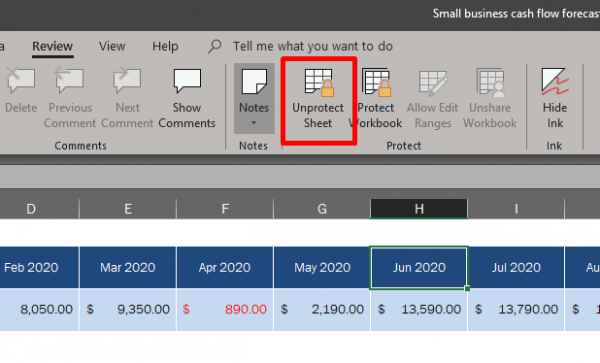This screenshot has height=363, width=600.
Task: Delete the selected comment
Action: tap(21, 92)
